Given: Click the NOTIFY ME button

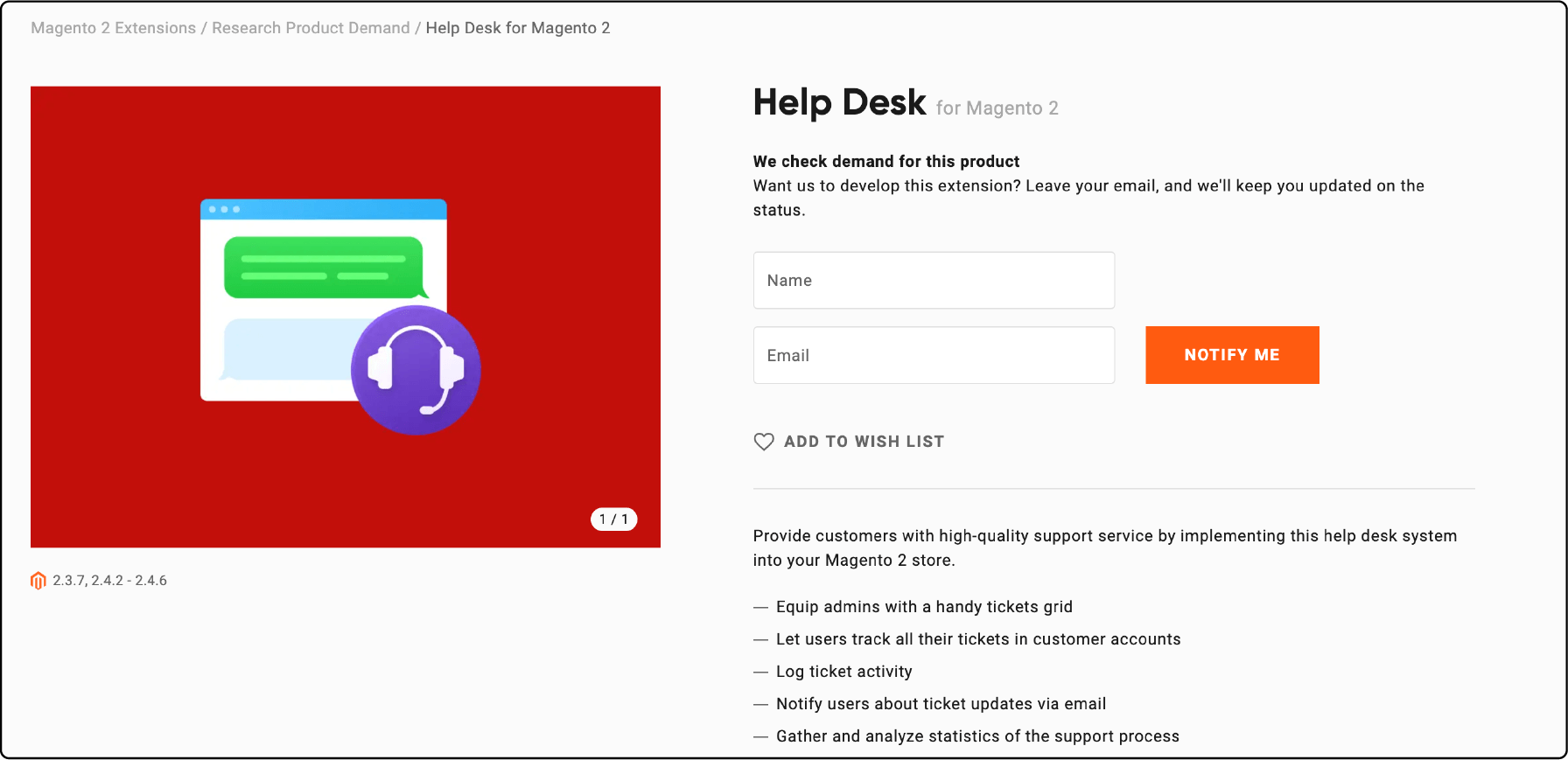Looking at the screenshot, I should click(x=1232, y=355).
